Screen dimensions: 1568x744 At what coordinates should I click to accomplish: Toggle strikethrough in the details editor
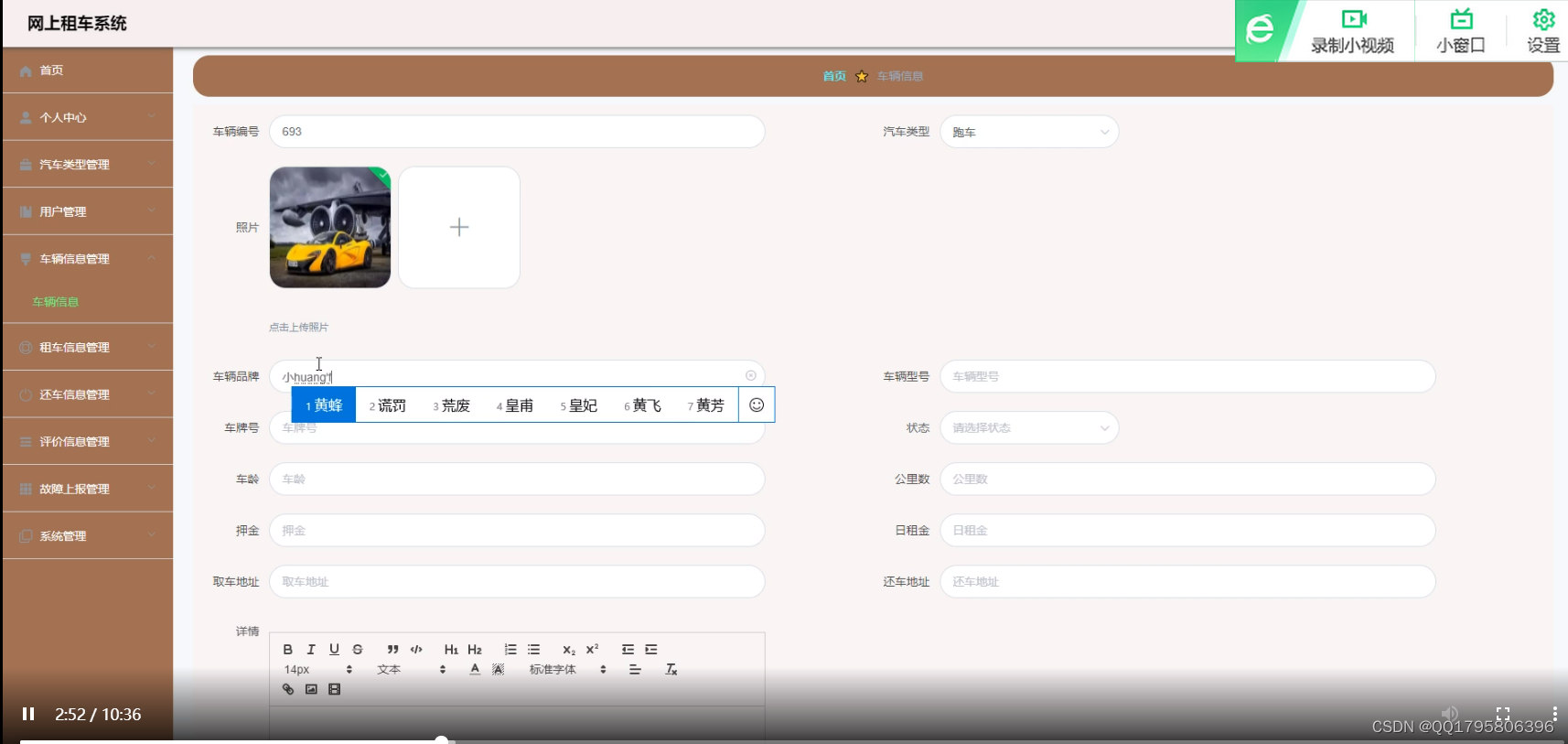point(358,650)
